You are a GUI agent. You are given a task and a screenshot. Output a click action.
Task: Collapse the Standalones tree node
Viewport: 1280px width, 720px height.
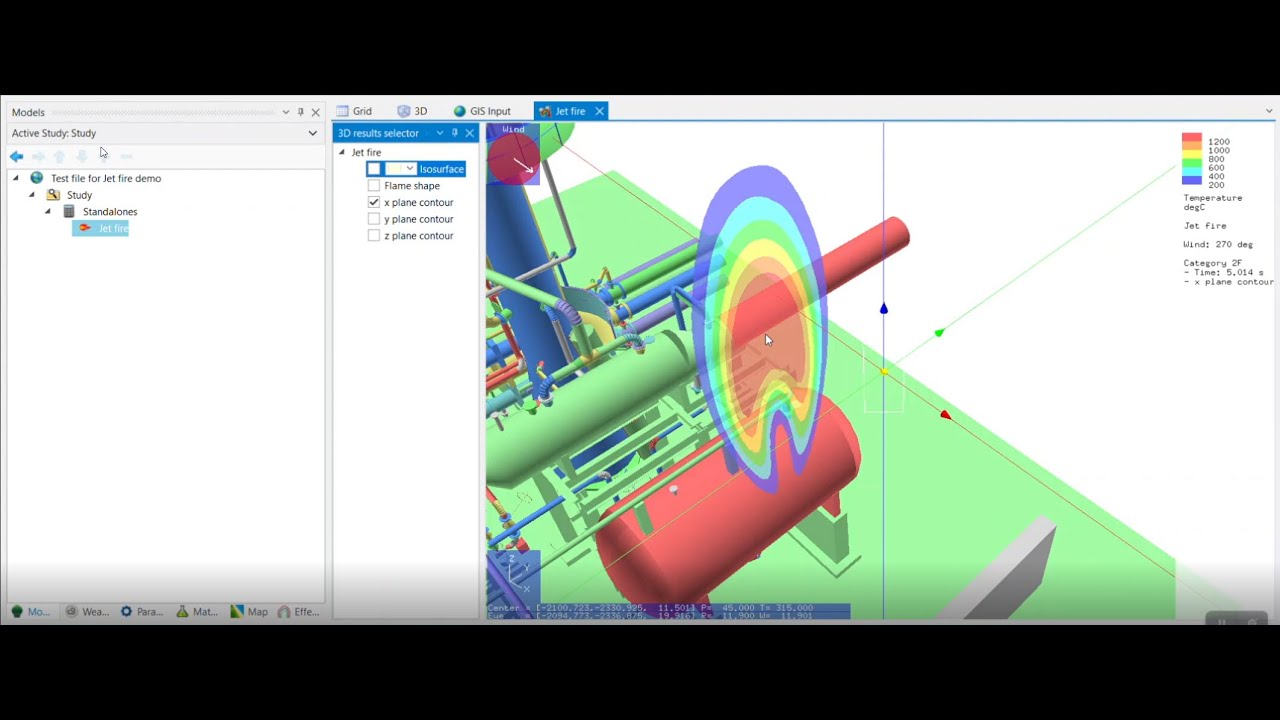47,212
